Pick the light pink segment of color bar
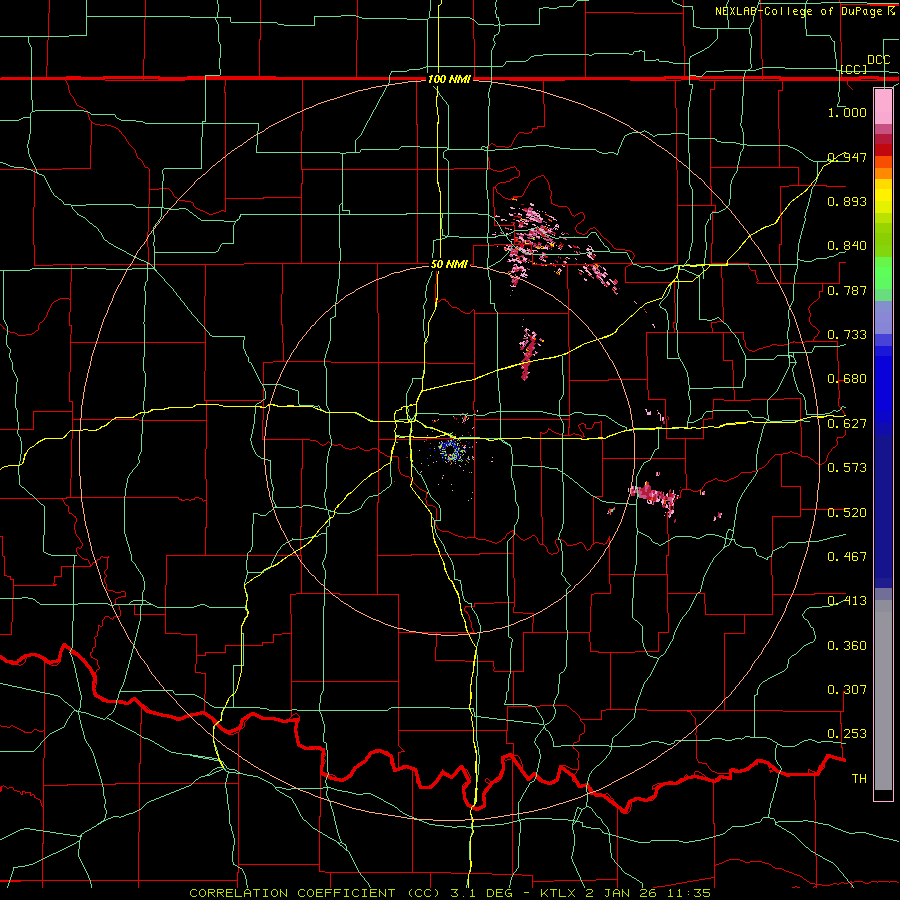This screenshot has width=900, height=900. pyautogui.click(x=883, y=106)
